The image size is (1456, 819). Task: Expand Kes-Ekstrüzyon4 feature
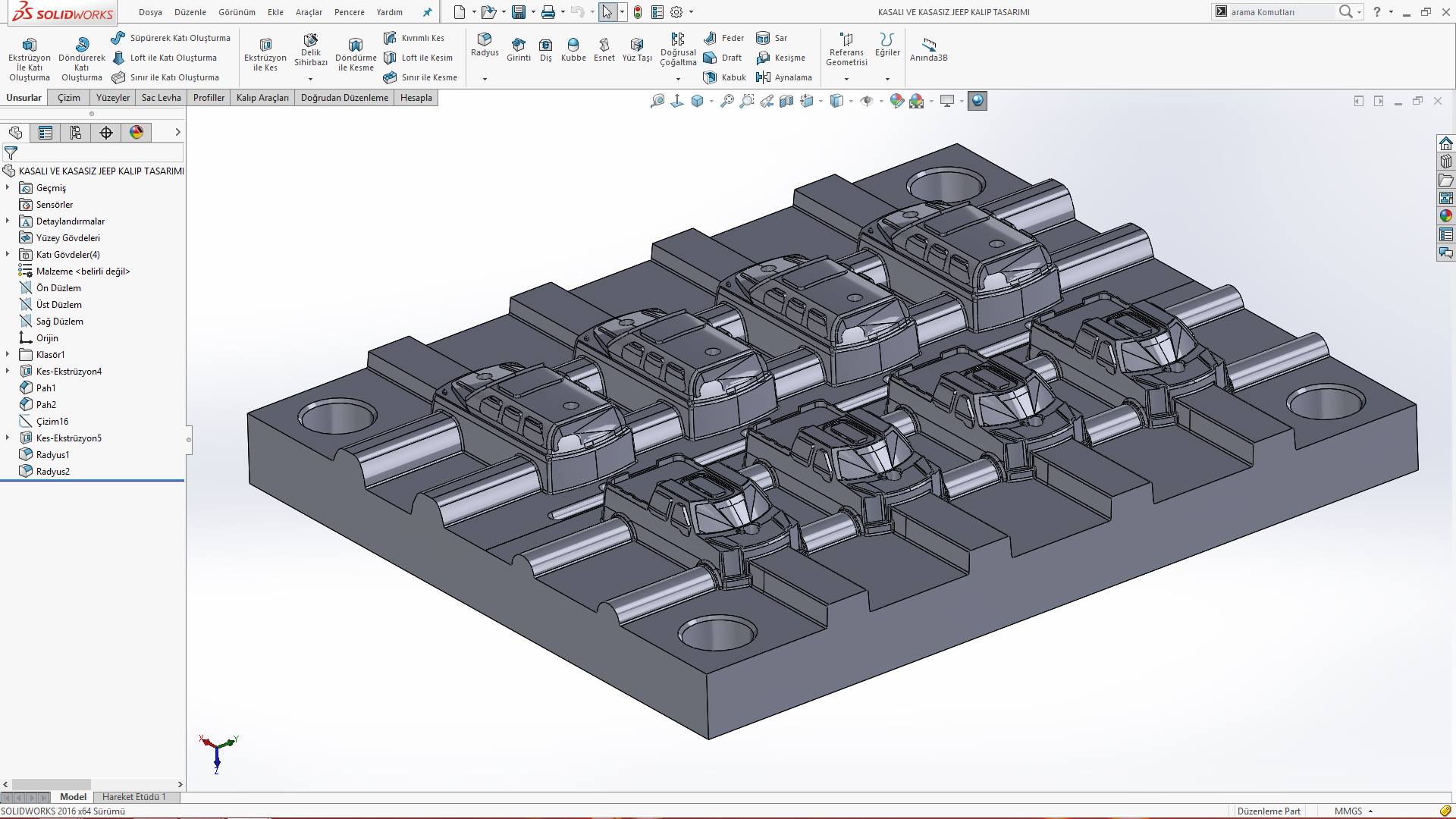[x=8, y=371]
